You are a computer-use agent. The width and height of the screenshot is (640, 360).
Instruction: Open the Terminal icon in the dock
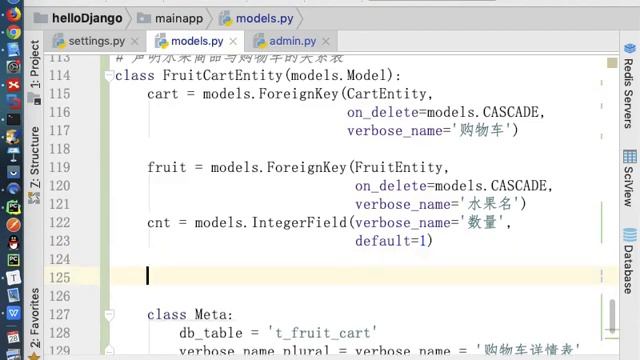13,119
